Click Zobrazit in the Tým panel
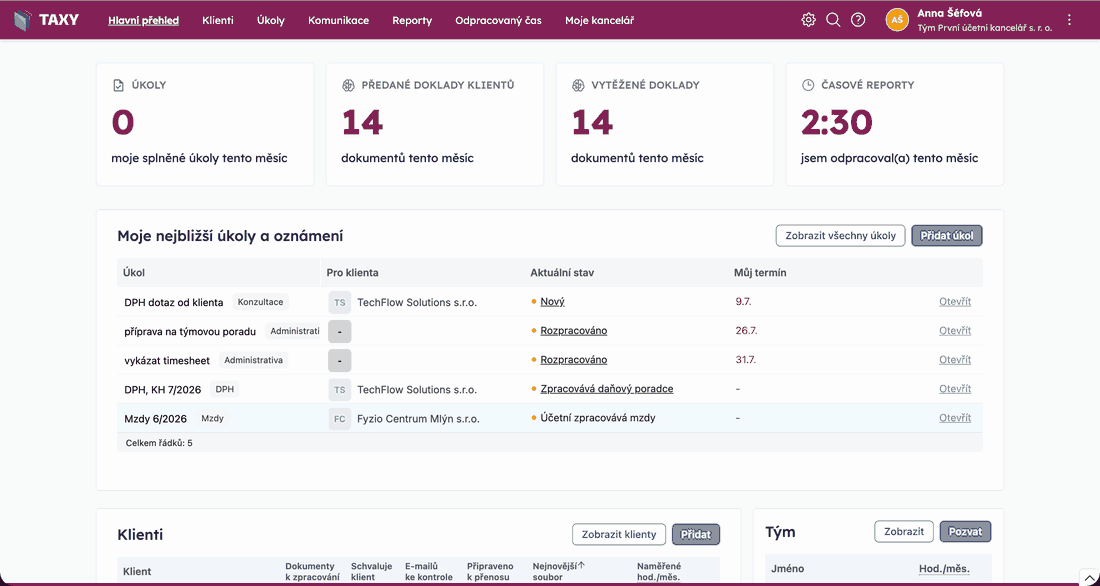Viewport: 1100px width, 586px height. (904, 532)
